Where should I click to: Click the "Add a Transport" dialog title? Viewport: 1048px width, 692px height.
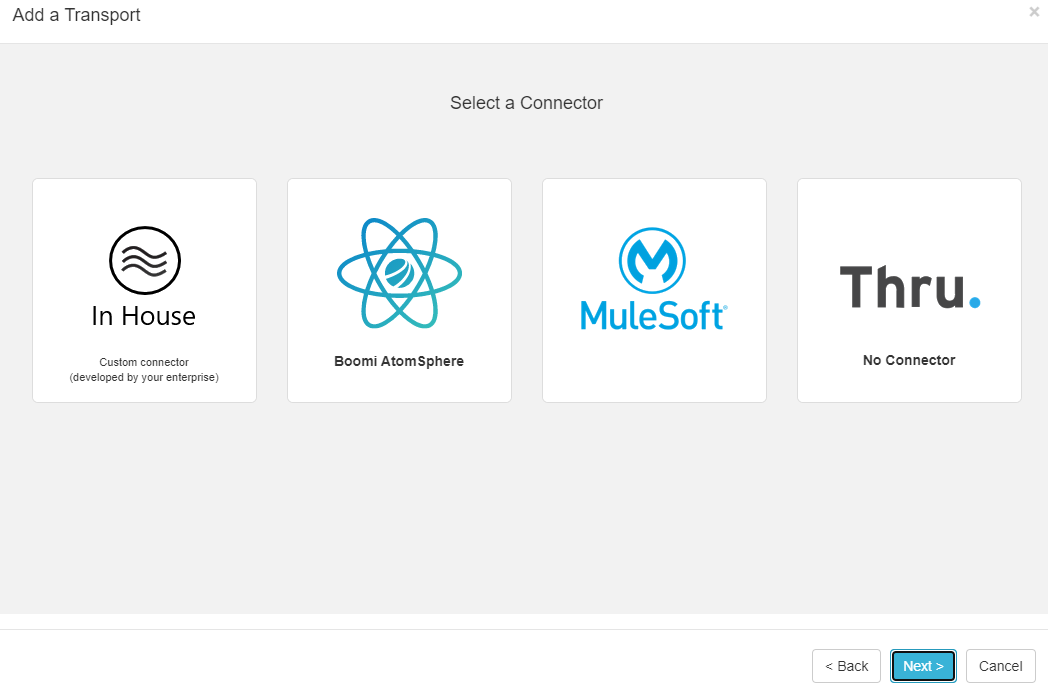pyautogui.click(x=77, y=15)
